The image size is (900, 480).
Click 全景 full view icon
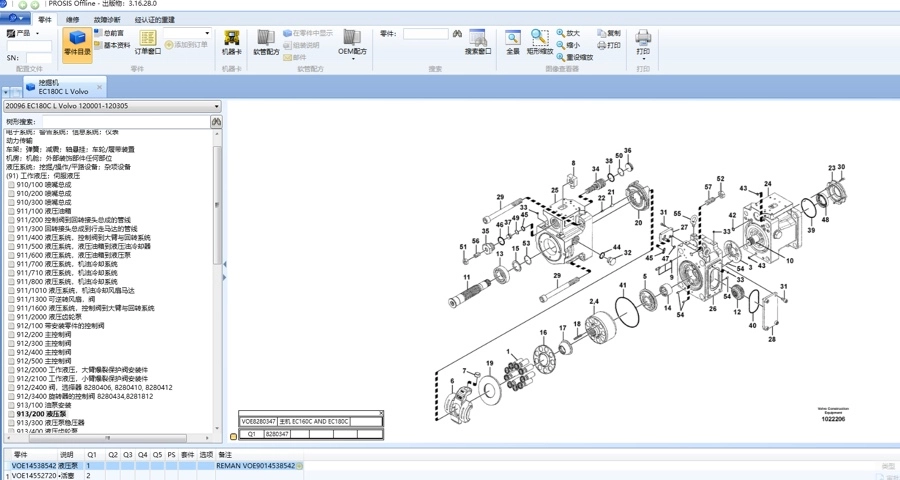(513, 43)
